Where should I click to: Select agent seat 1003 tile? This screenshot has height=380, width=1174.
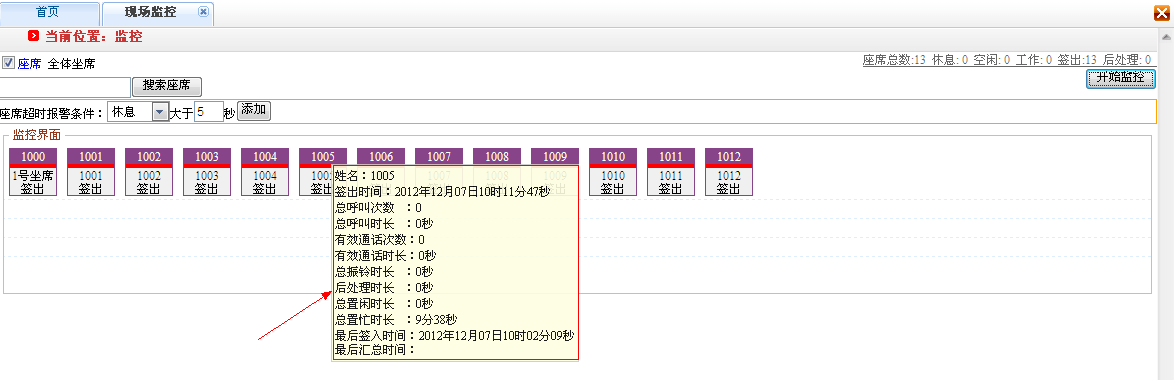pyautogui.click(x=207, y=172)
